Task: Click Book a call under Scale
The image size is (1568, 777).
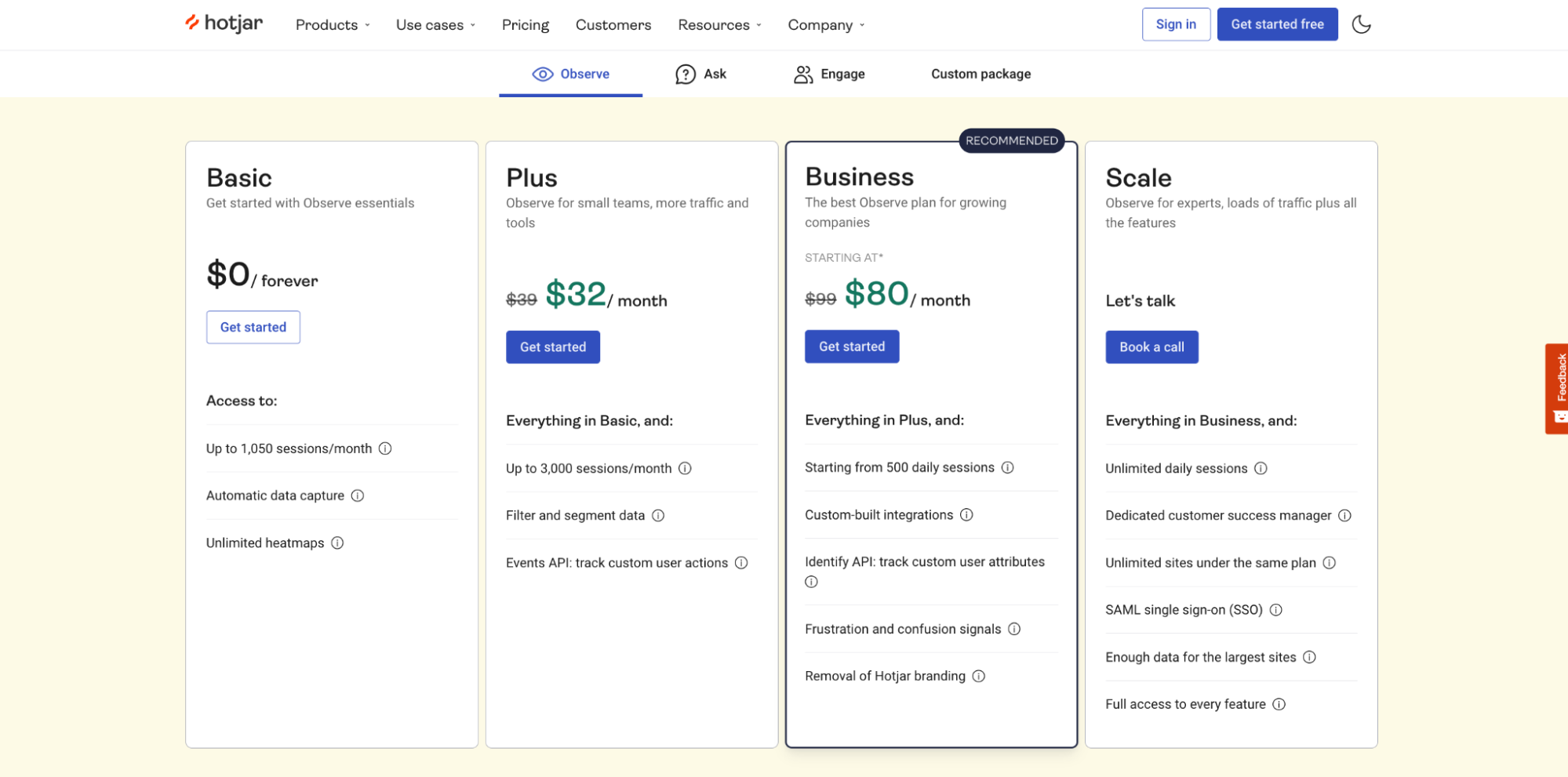Action: (x=1151, y=347)
